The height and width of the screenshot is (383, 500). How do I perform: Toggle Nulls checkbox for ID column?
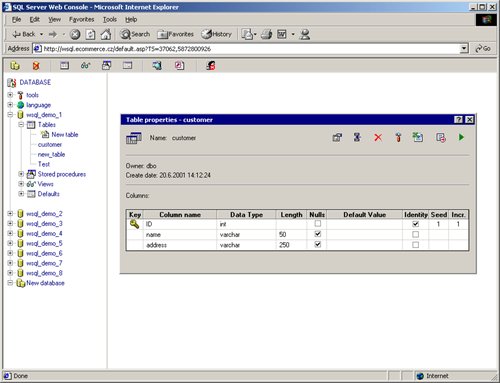[x=318, y=224]
